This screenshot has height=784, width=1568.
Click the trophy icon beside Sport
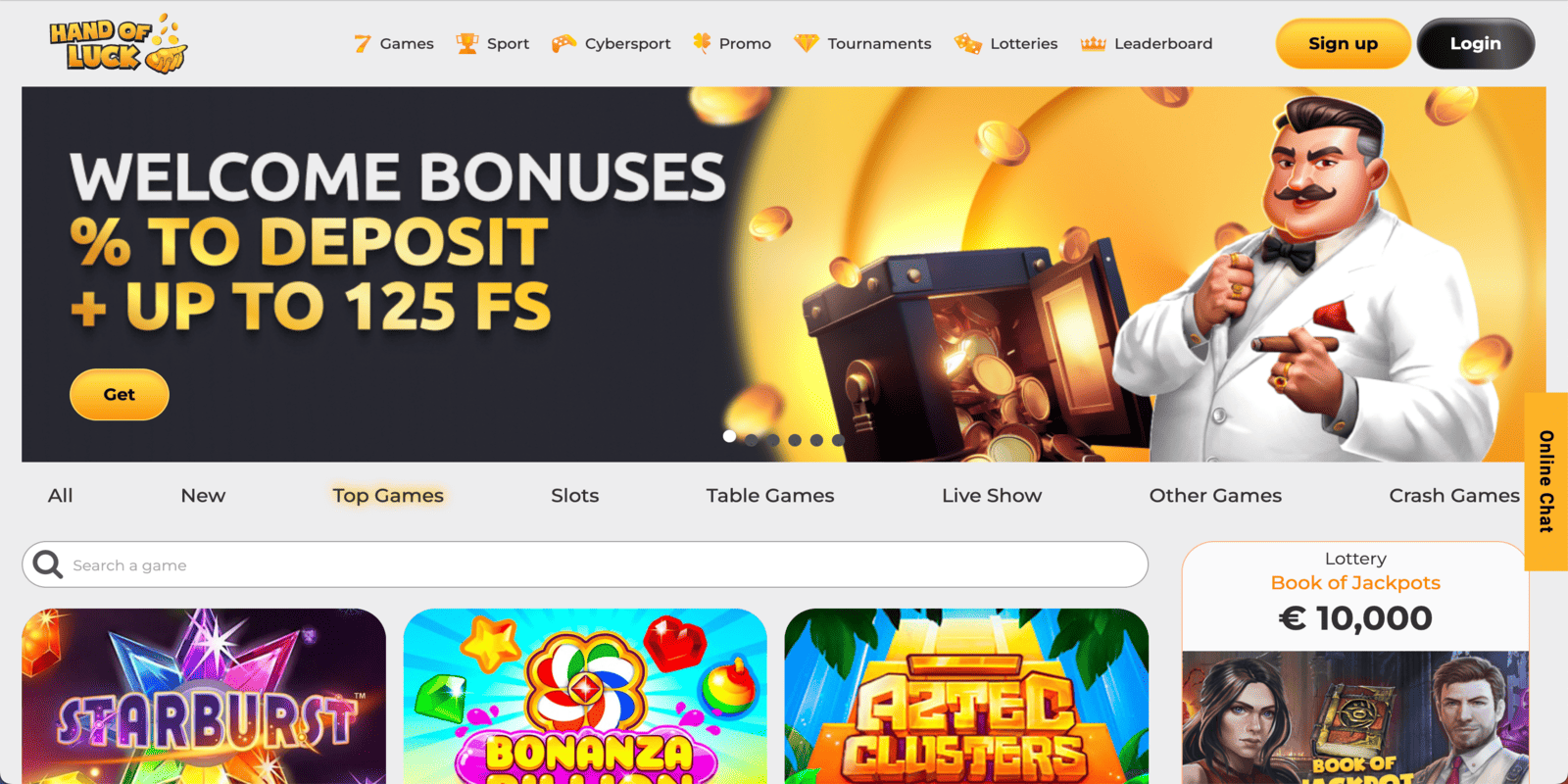point(467,43)
